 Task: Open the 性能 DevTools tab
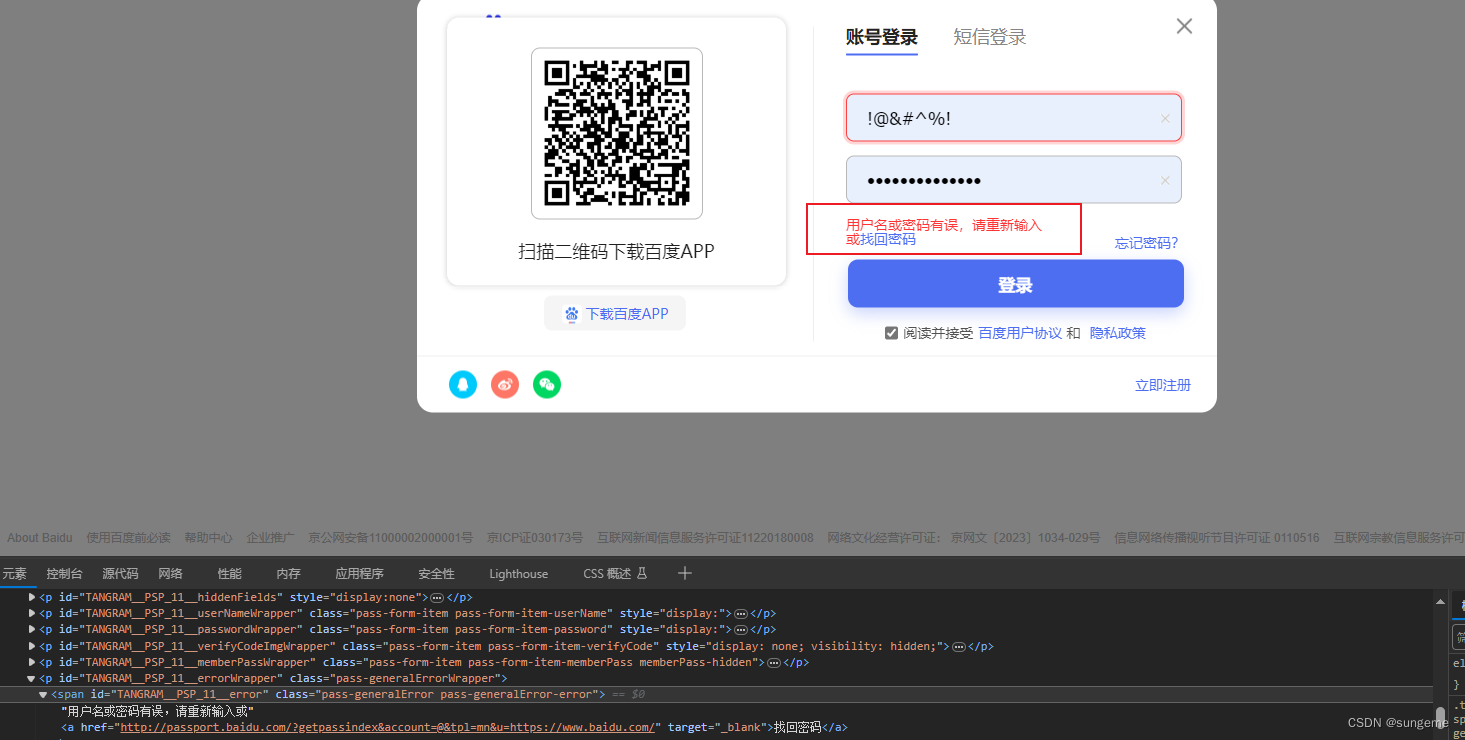[230, 573]
